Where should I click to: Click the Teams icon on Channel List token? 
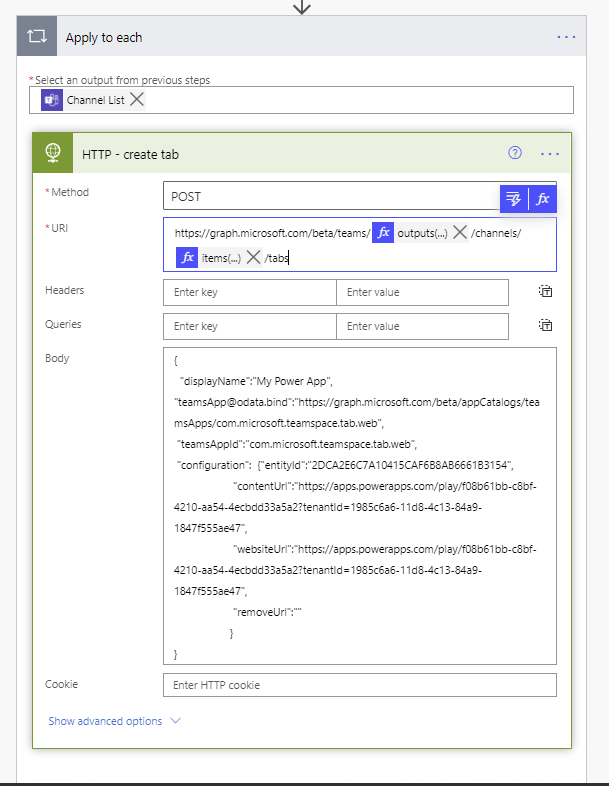point(52,100)
